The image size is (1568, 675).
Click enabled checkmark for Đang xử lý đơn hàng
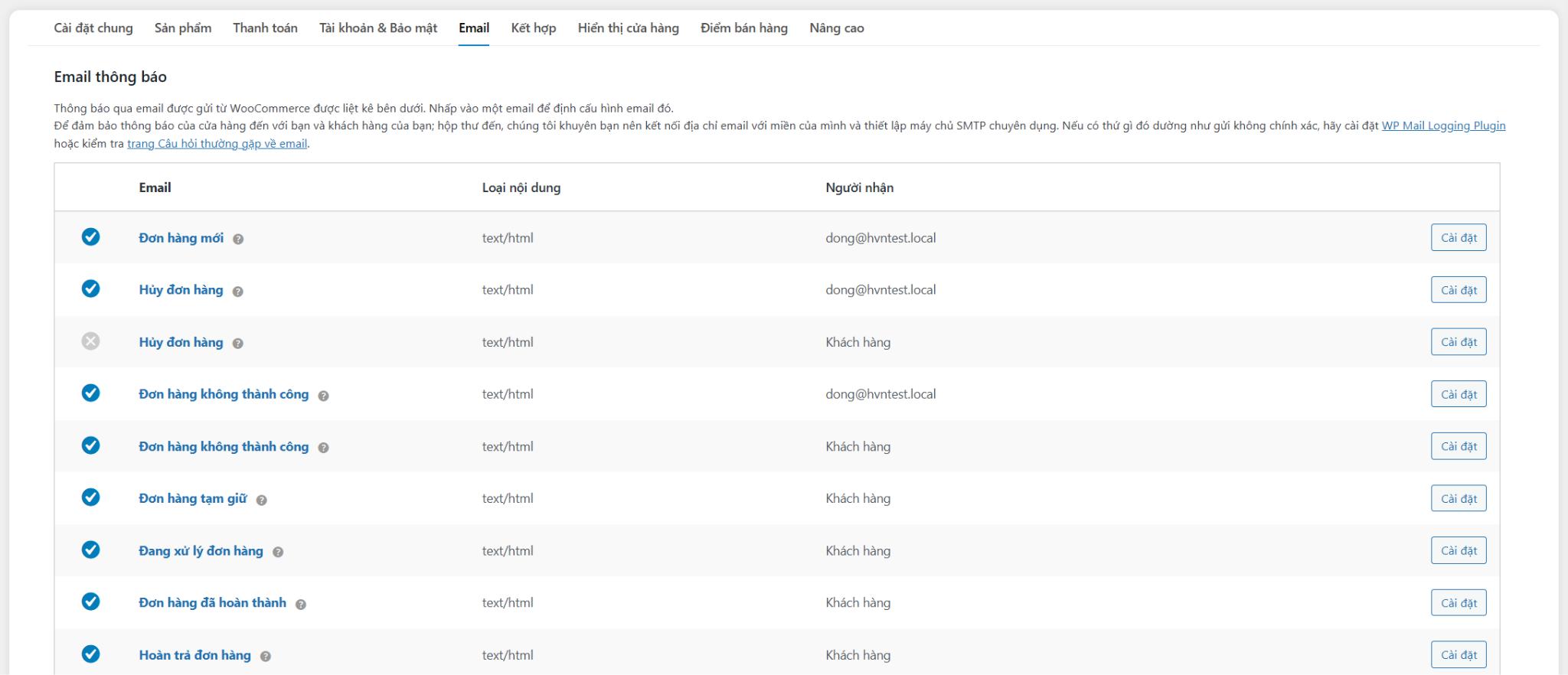coord(90,549)
